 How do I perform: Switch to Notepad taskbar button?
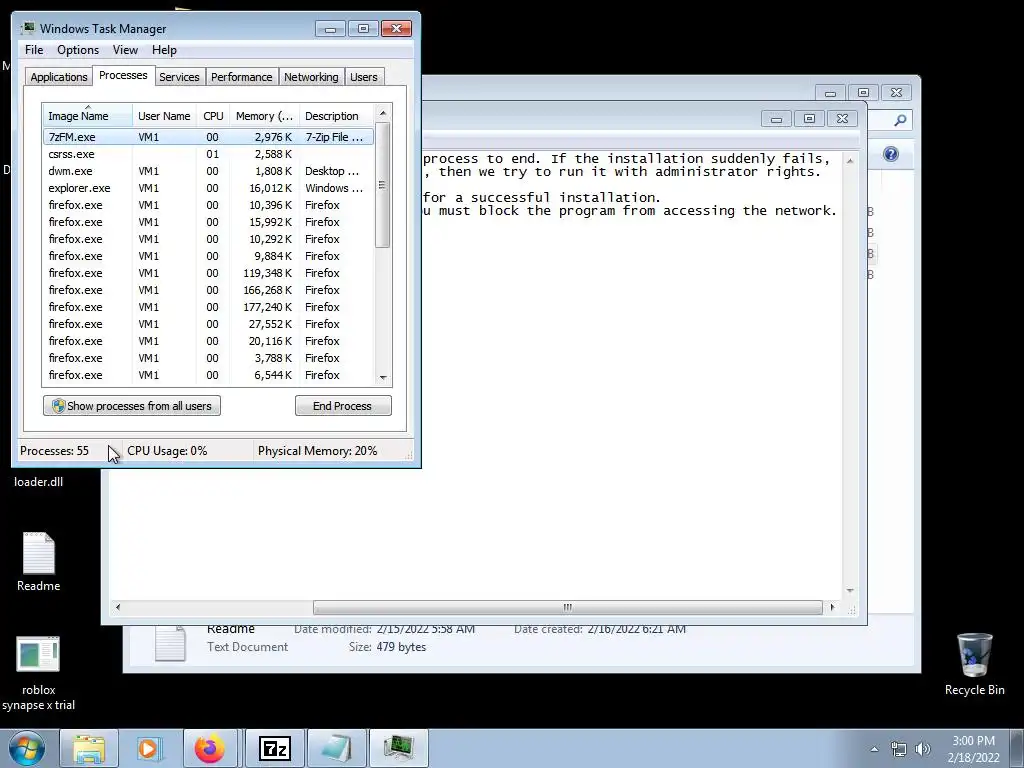coord(336,748)
